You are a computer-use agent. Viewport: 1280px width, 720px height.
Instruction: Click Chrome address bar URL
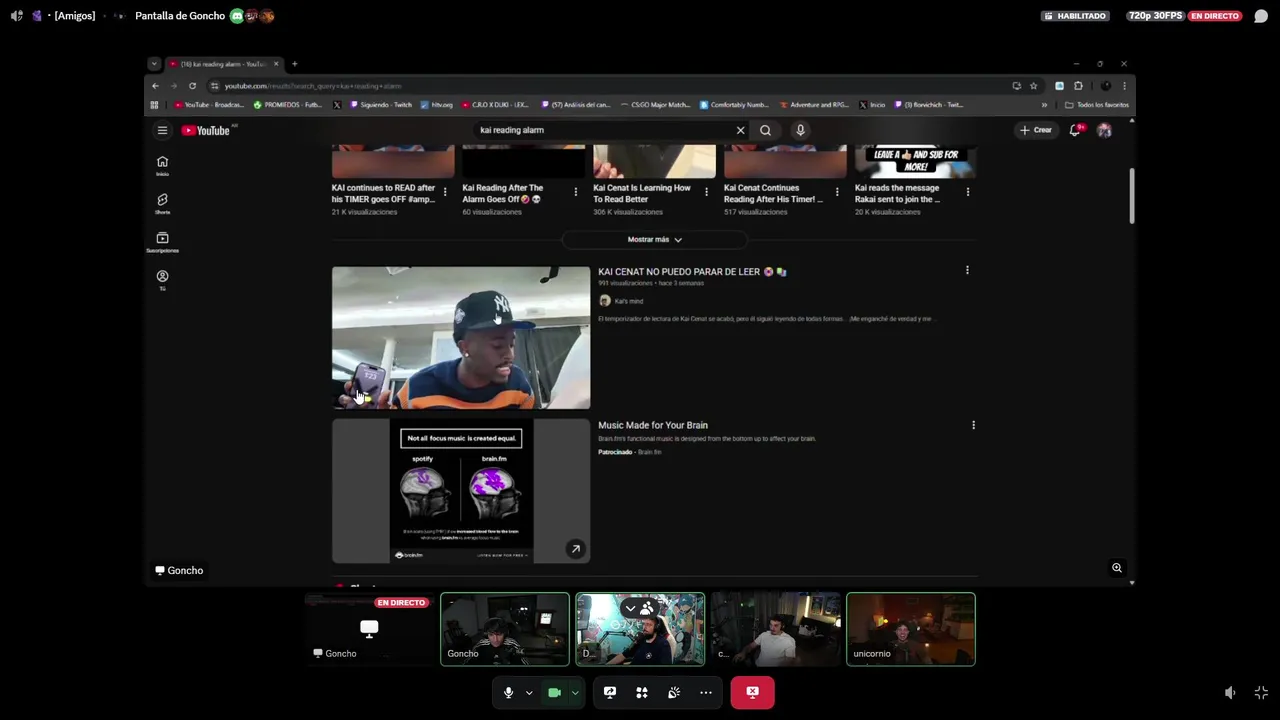pyautogui.click(x=312, y=86)
